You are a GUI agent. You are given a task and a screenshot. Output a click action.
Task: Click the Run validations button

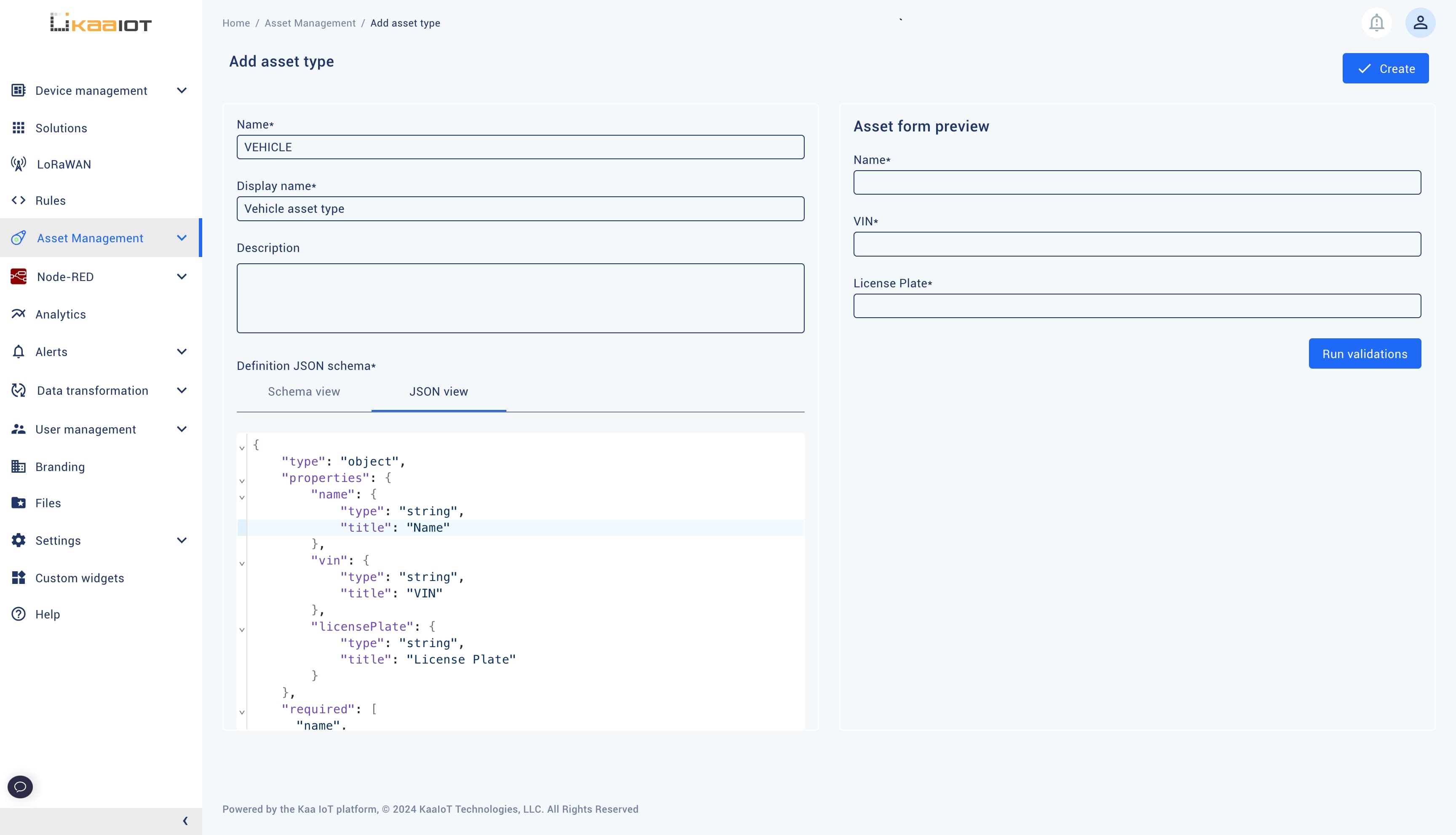pyautogui.click(x=1365, y=353)
